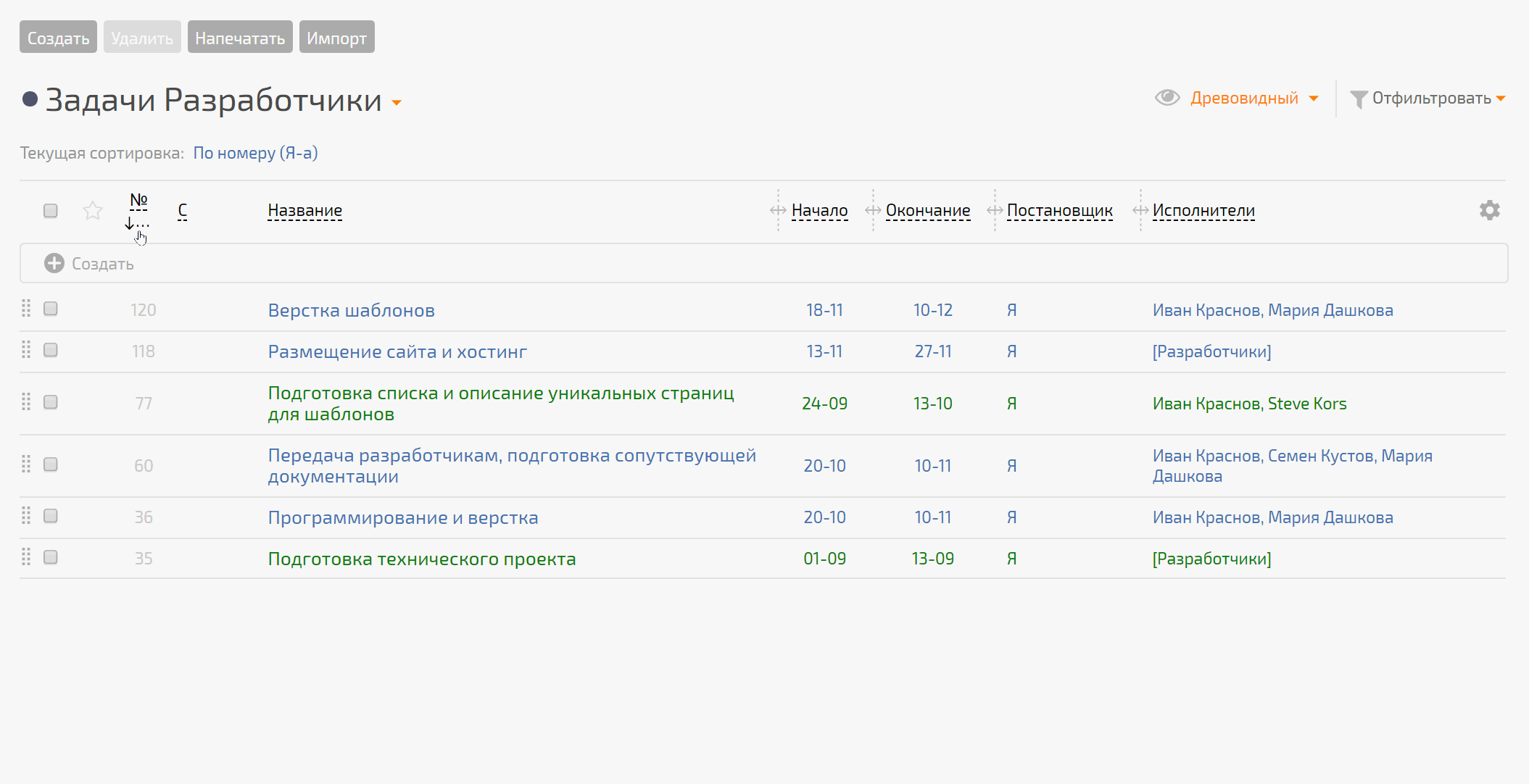Viewport: 1529px width, 784px height.
Task: Select checkbox of task 35
Action: coord(51,557)
